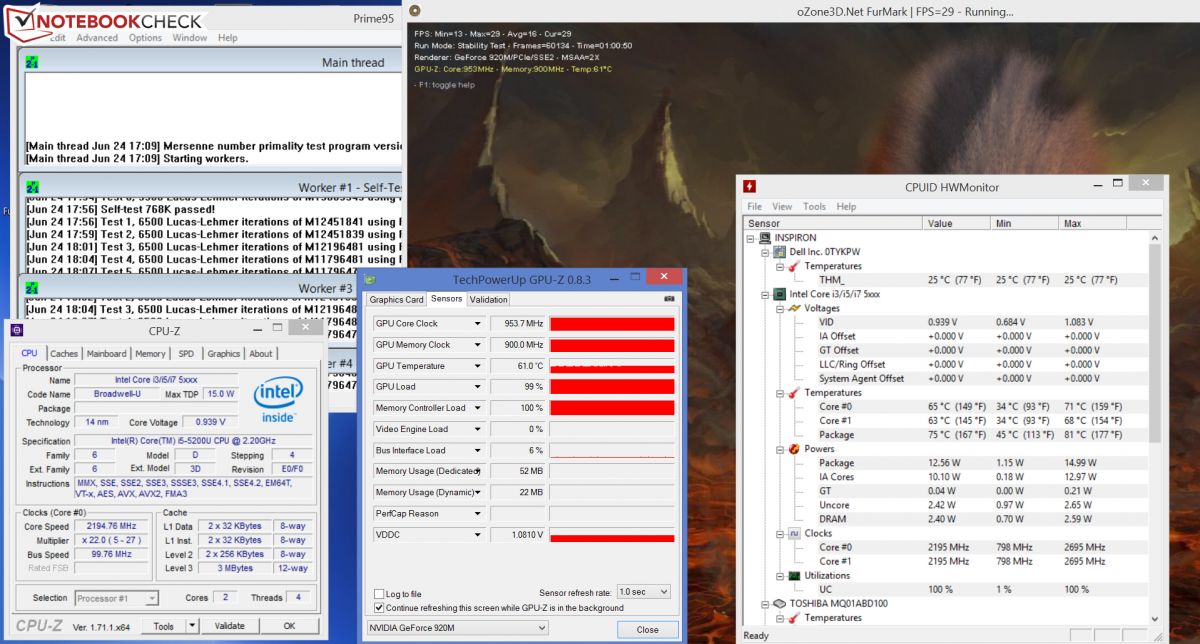Image resolution: width=1200 pixels, height=644 pixels.
Task: Open the Sensor refresh rate dropdown
Action: pyautogui.click(x=642, y=592)
